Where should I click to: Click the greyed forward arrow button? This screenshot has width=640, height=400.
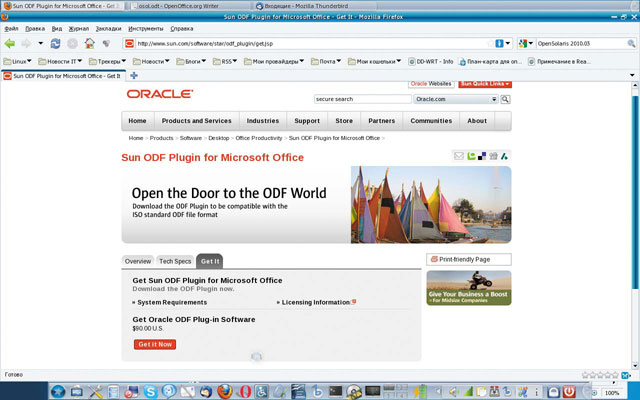[x=26, y=43]
